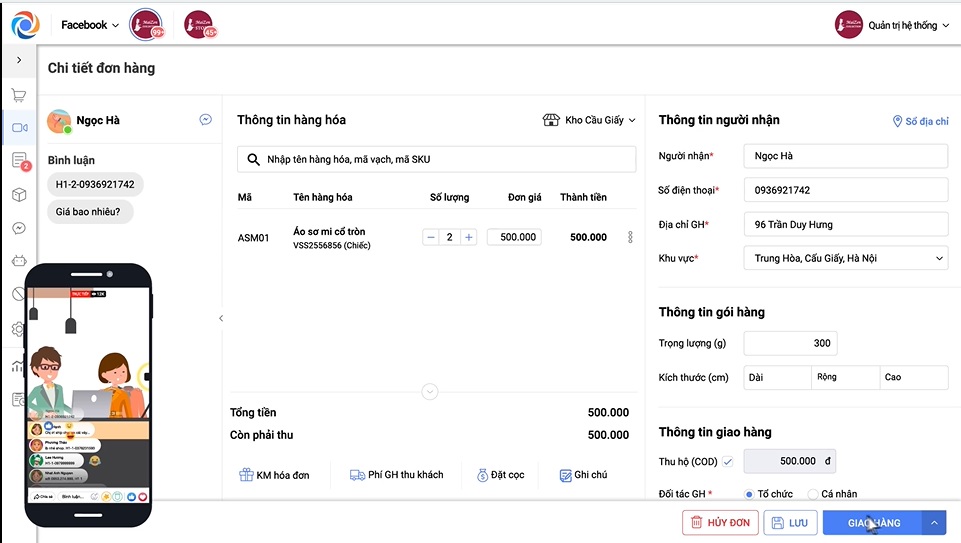Collapse the customer panel with left chevron
Viewport: 961px width, 543px height.
[221, 318]
